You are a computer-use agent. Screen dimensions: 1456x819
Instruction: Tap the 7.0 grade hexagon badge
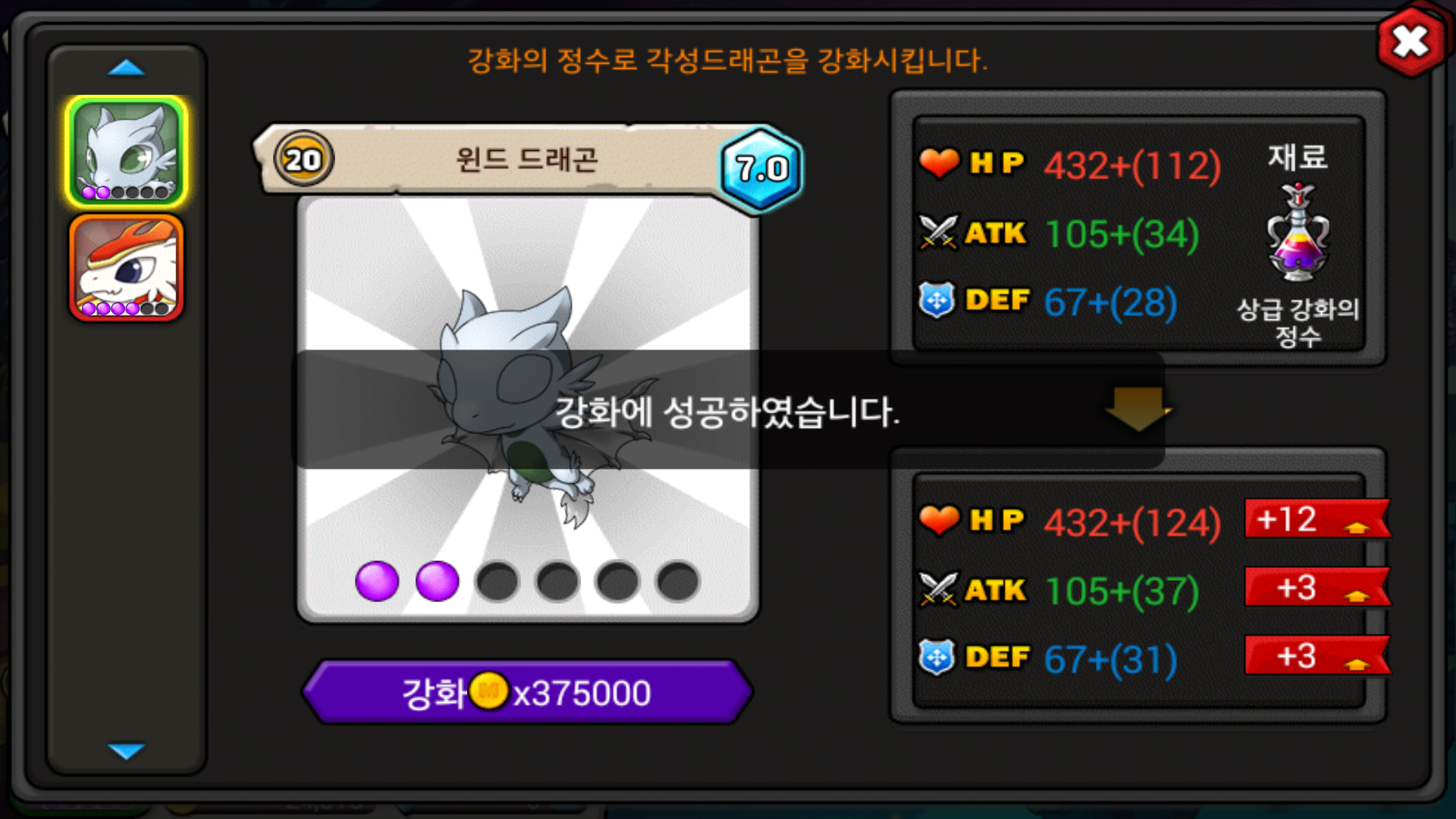(x=761, y=168)
